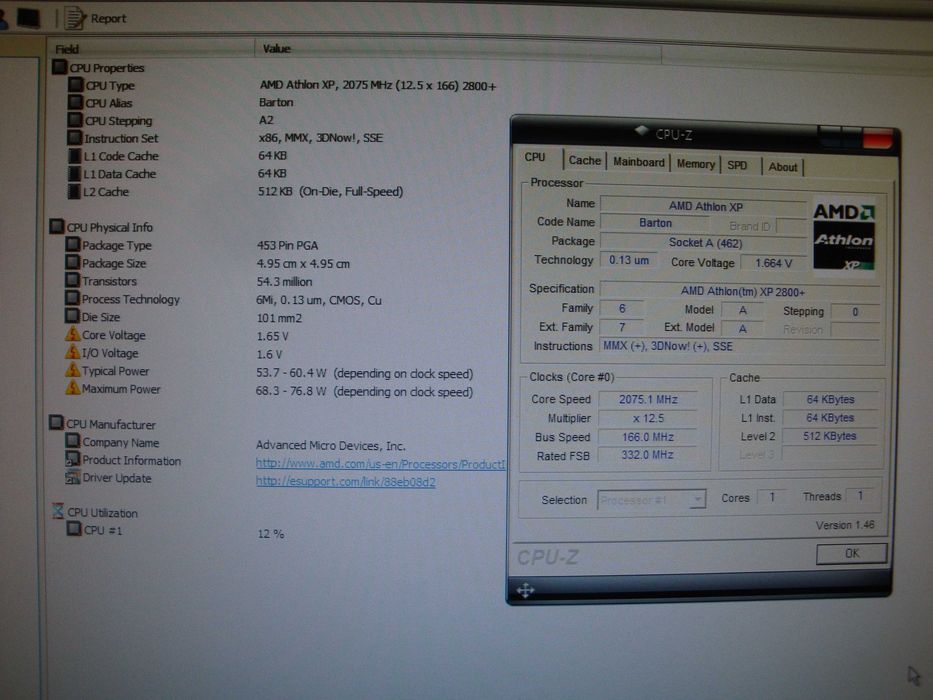933x700 pixels.
Task: Click the Die Size row icon
Action: click(73, 316)
